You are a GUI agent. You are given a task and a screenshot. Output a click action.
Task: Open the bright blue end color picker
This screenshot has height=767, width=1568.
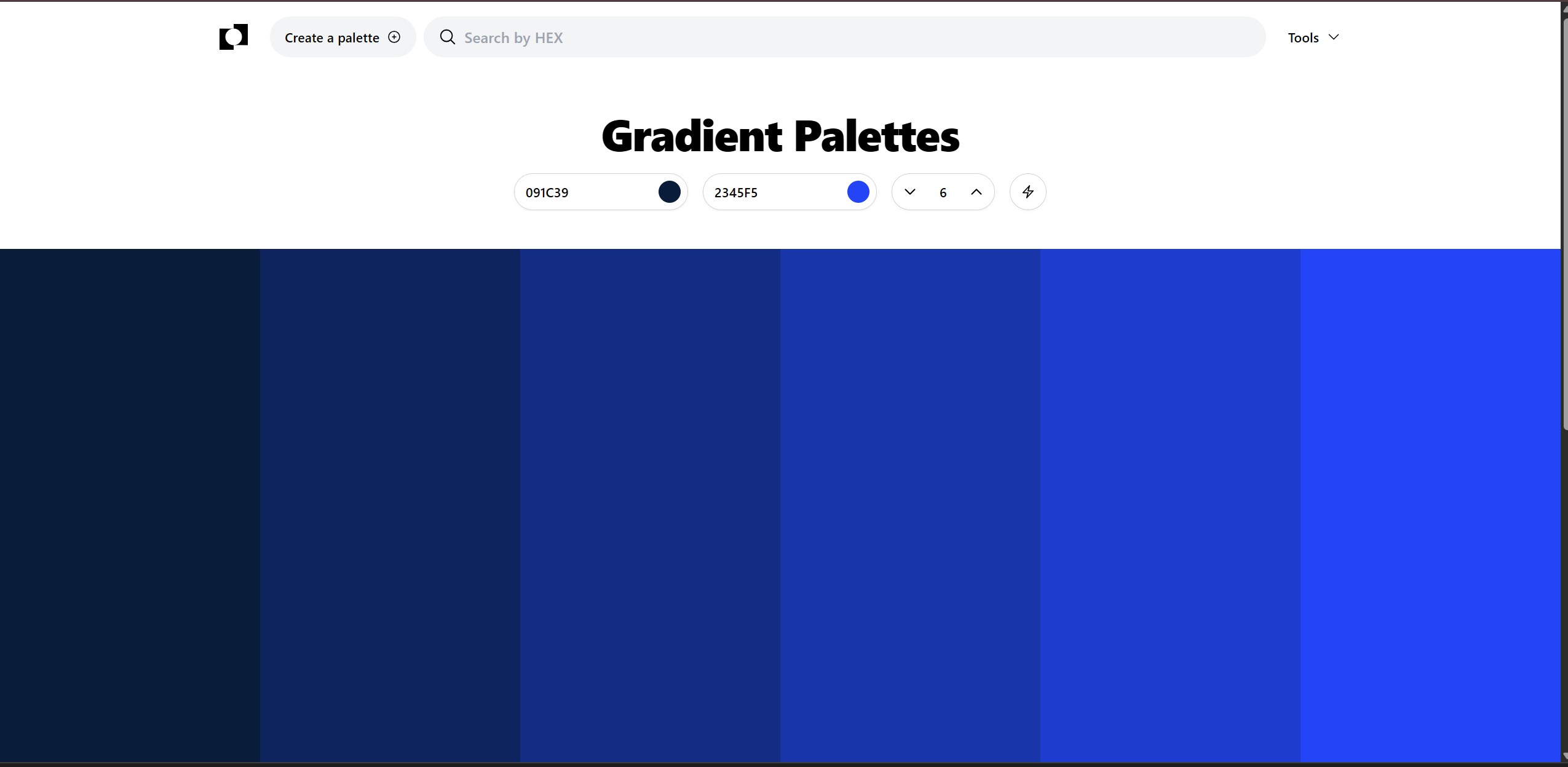[x=858, y=192]
